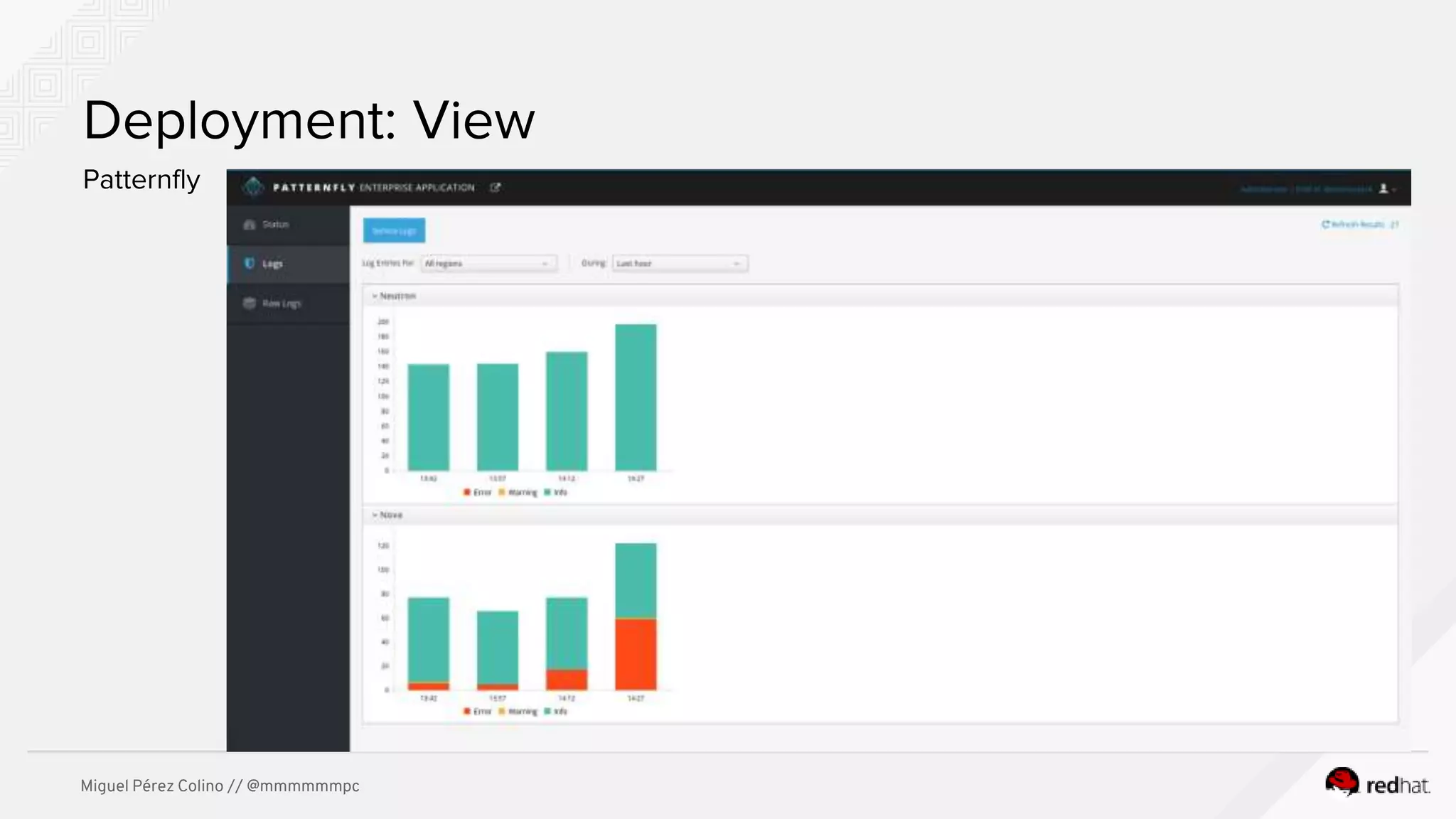Collapse the Neutron section
The width and height of the screenshot is (1456, 819).
(394, 296)
